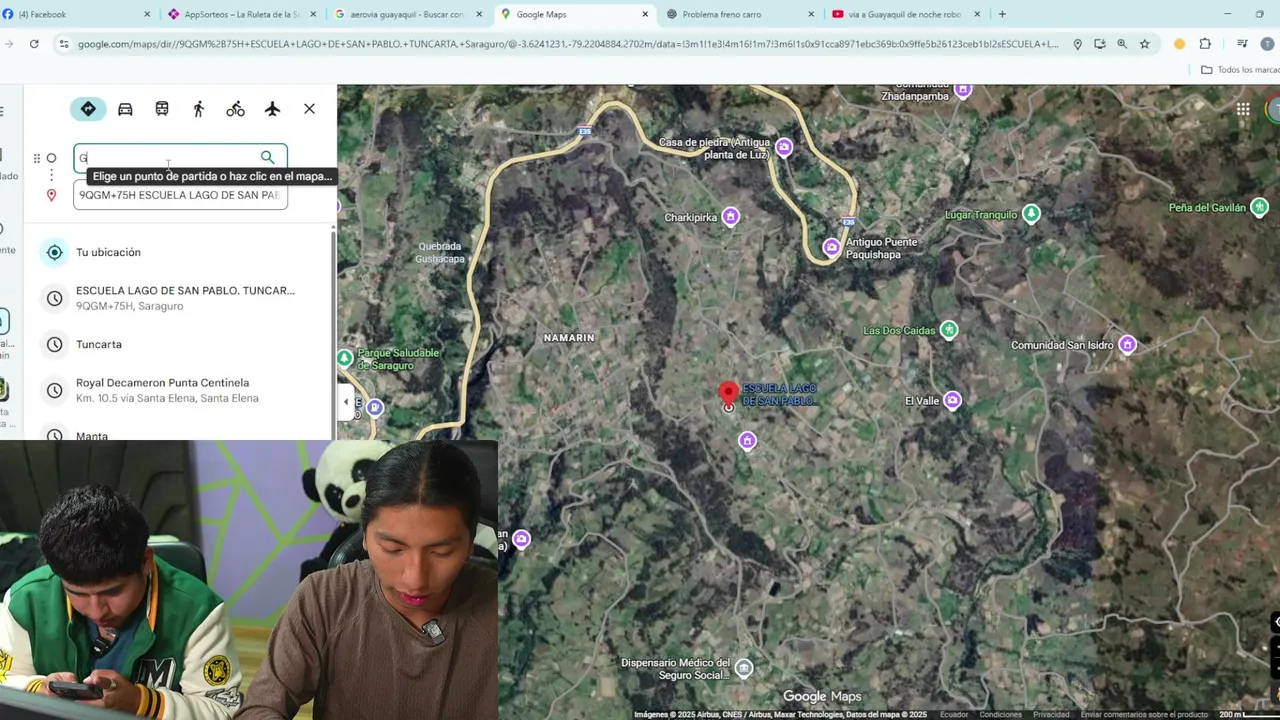Choose public transit travel mode
1280x720 pixels.
point(162,109)
